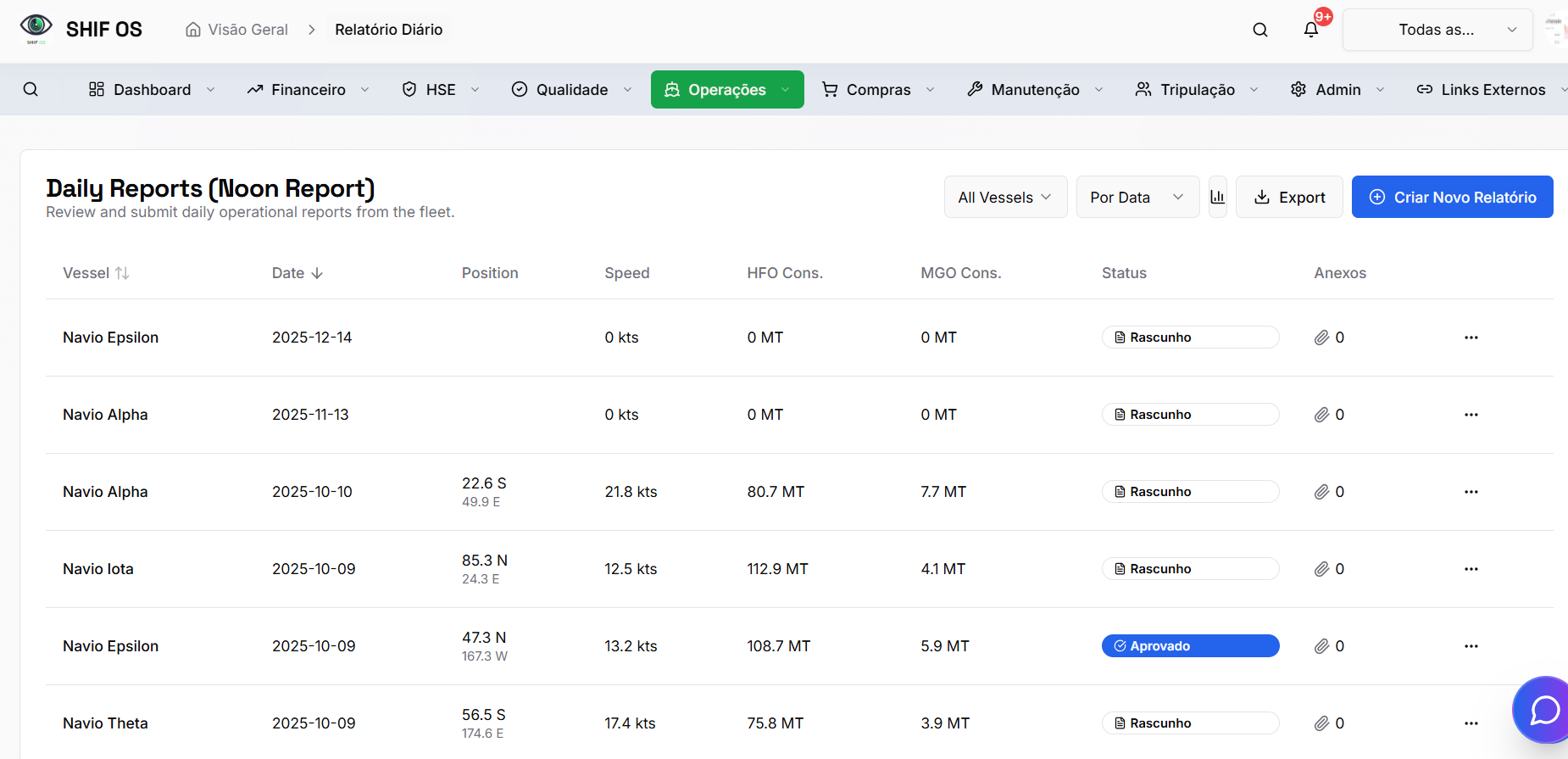Expand the All Vessels filter dropdown
Viewport: 1568px width, 759px height.
click(x=1004, y=197)
